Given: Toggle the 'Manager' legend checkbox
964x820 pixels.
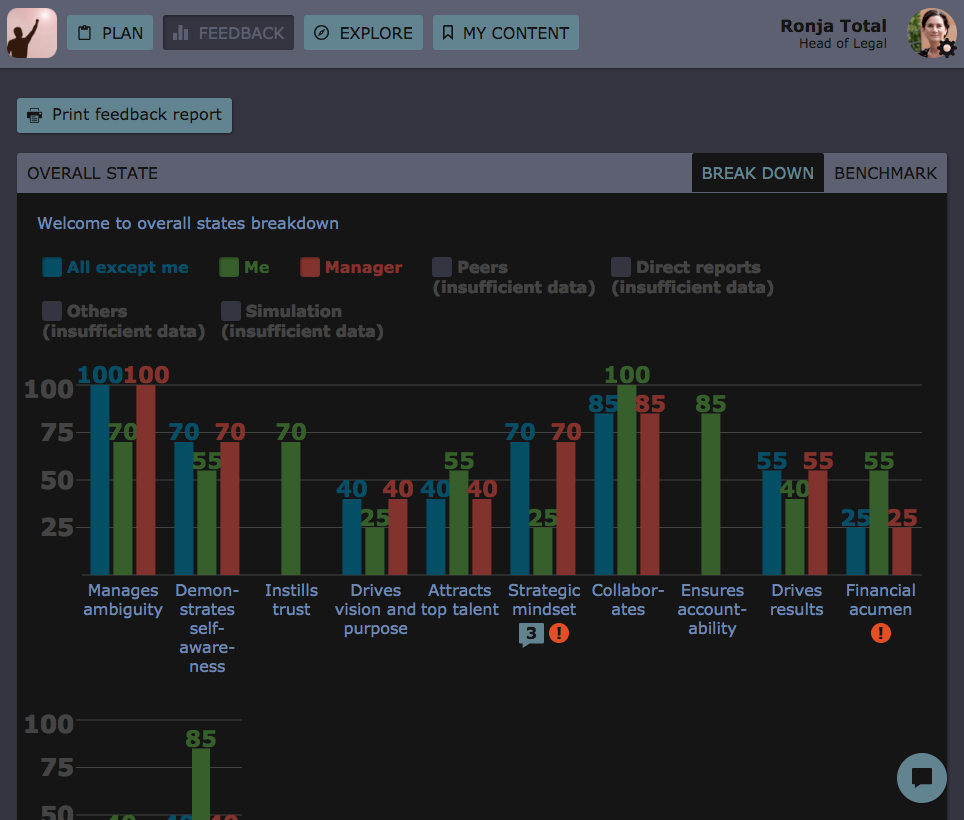Looking at the screenshot, I should tap(310, 267).
